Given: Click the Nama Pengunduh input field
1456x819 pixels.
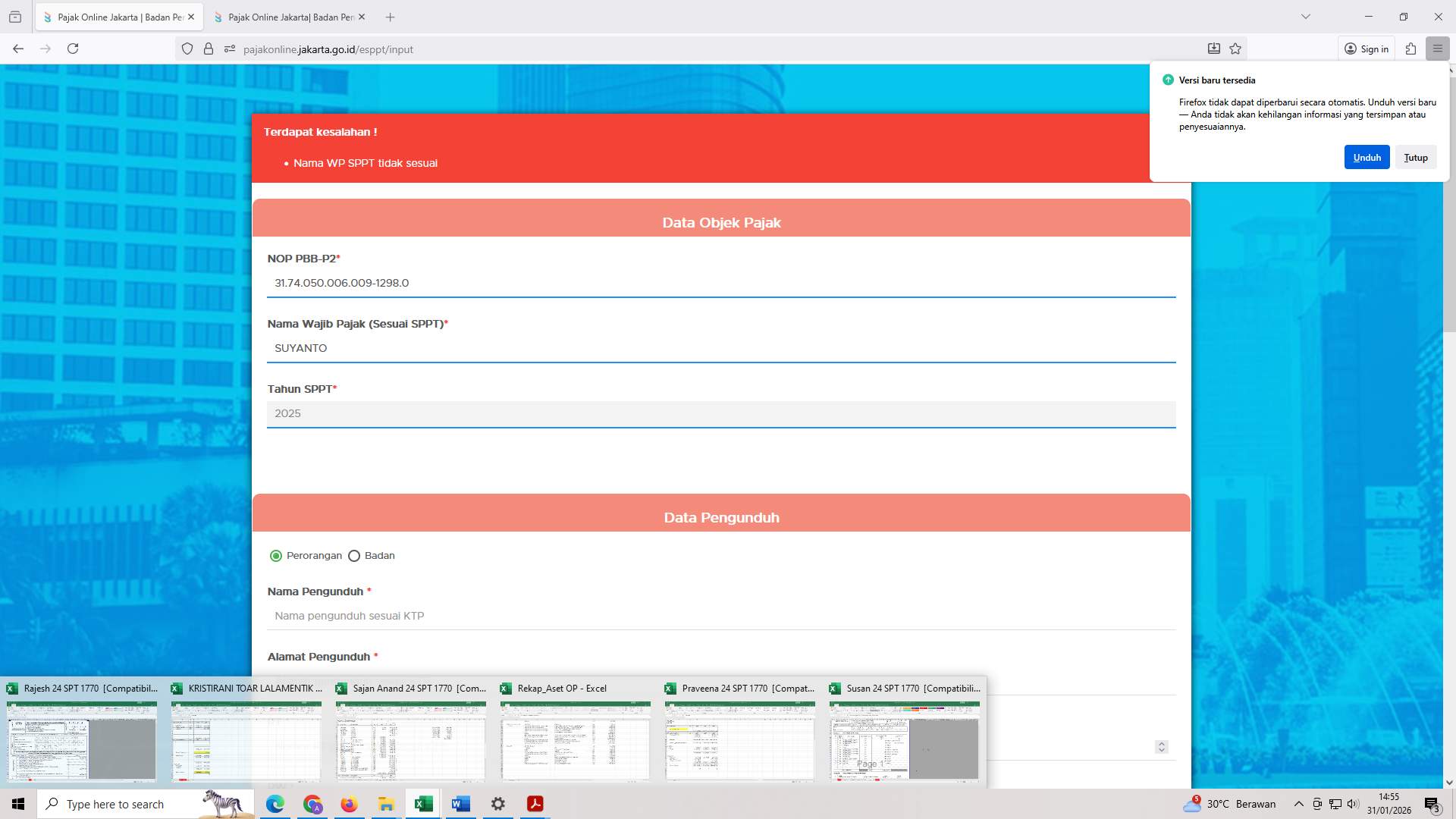Looking at the screenshot, I should [720, 615].
